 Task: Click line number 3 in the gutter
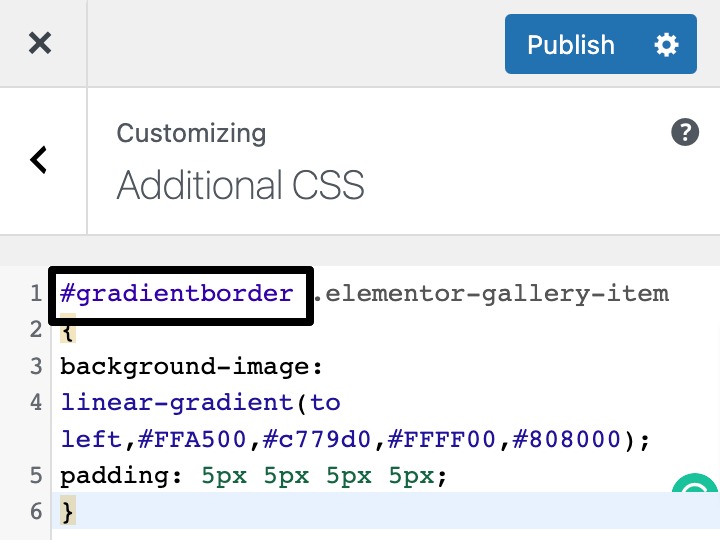tap(36, 367)
